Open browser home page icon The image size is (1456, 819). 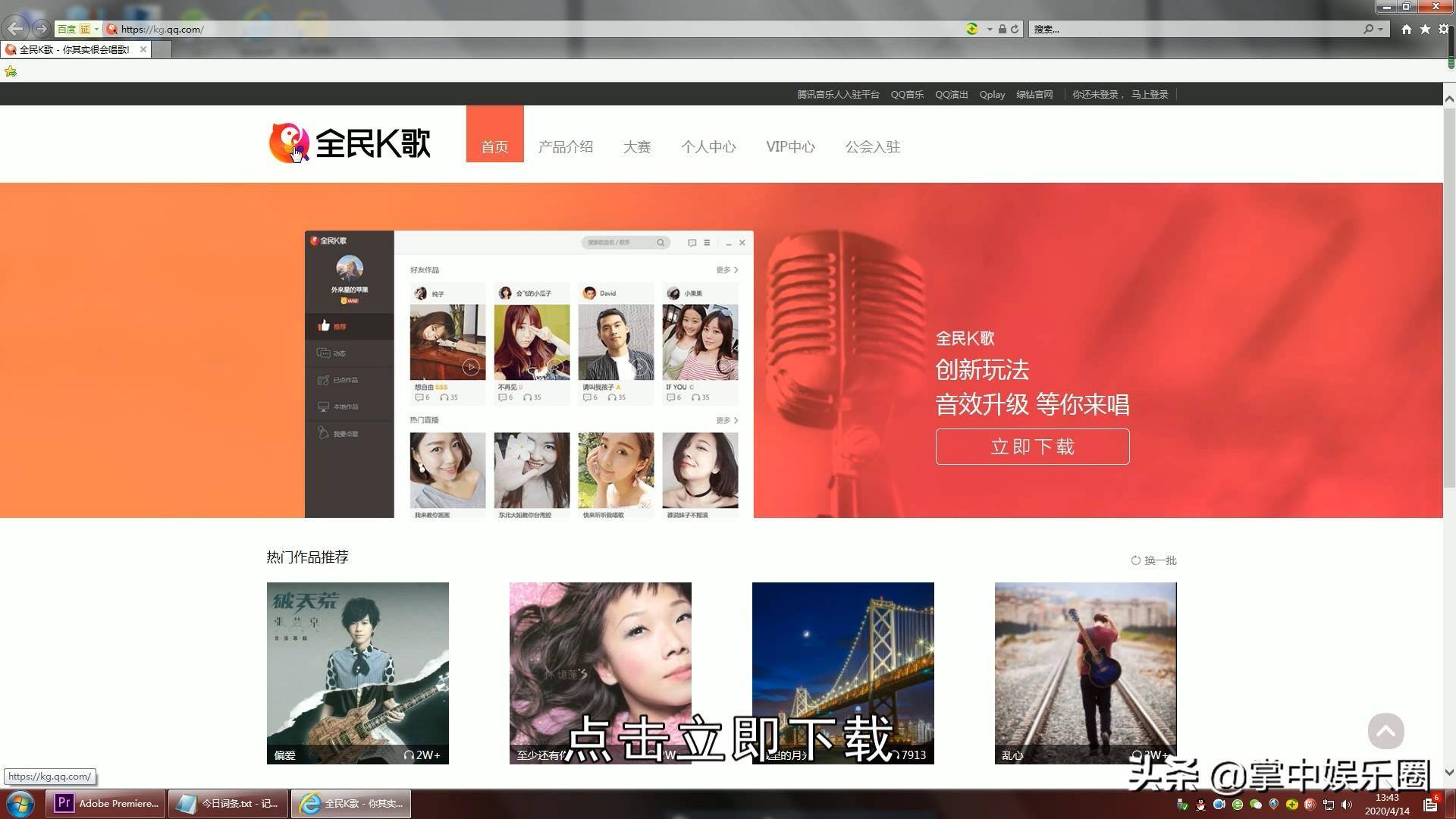[1407, 29]
